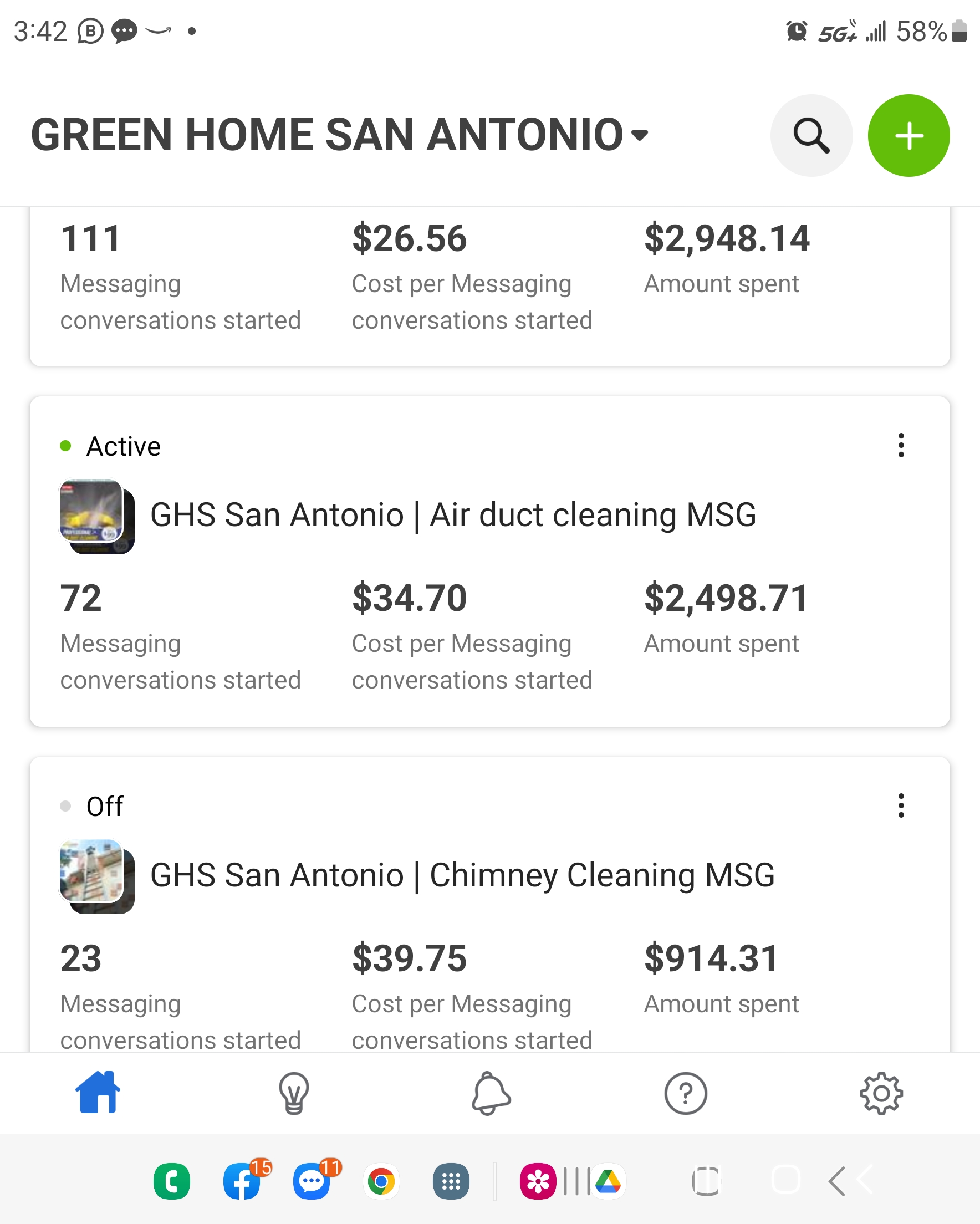Open Chimney Cleaning campaign thumbnail
Screen dimensions: 980x1224
pyautogui.click(x=97, y=876)
